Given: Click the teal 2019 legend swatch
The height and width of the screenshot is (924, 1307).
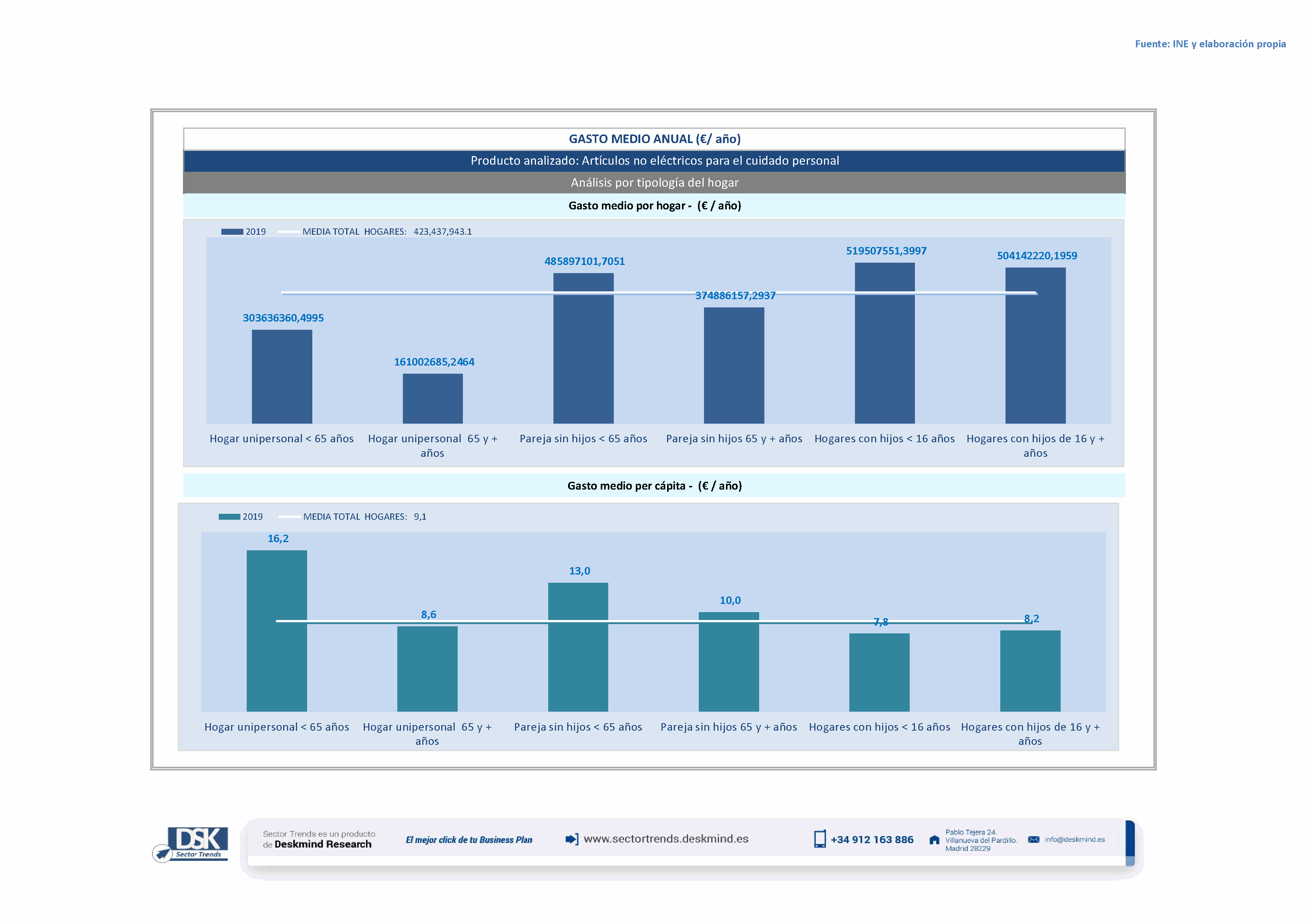Looking at the screenshot, I should [x=229, y=517].
